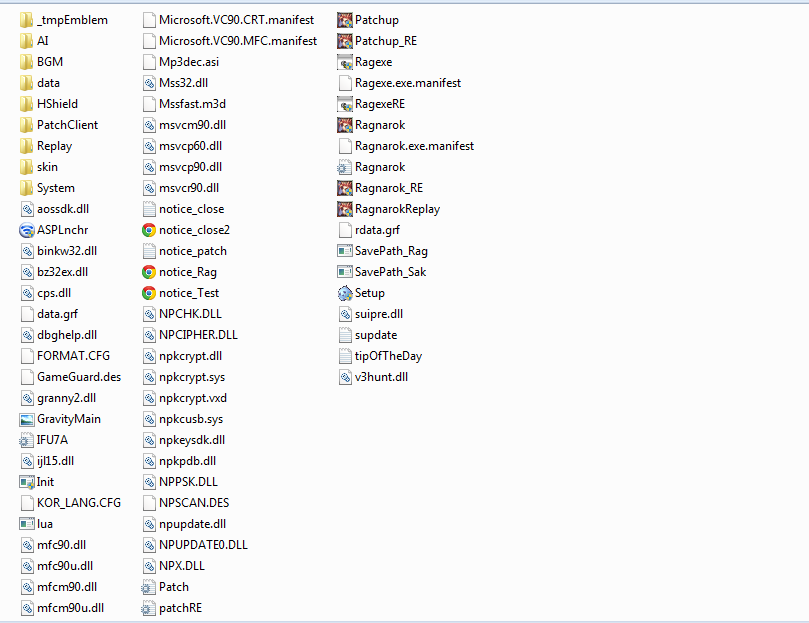Select file bz32ex.dll
This screenshot has height=623, width=809.
click(x=54, y=272)
